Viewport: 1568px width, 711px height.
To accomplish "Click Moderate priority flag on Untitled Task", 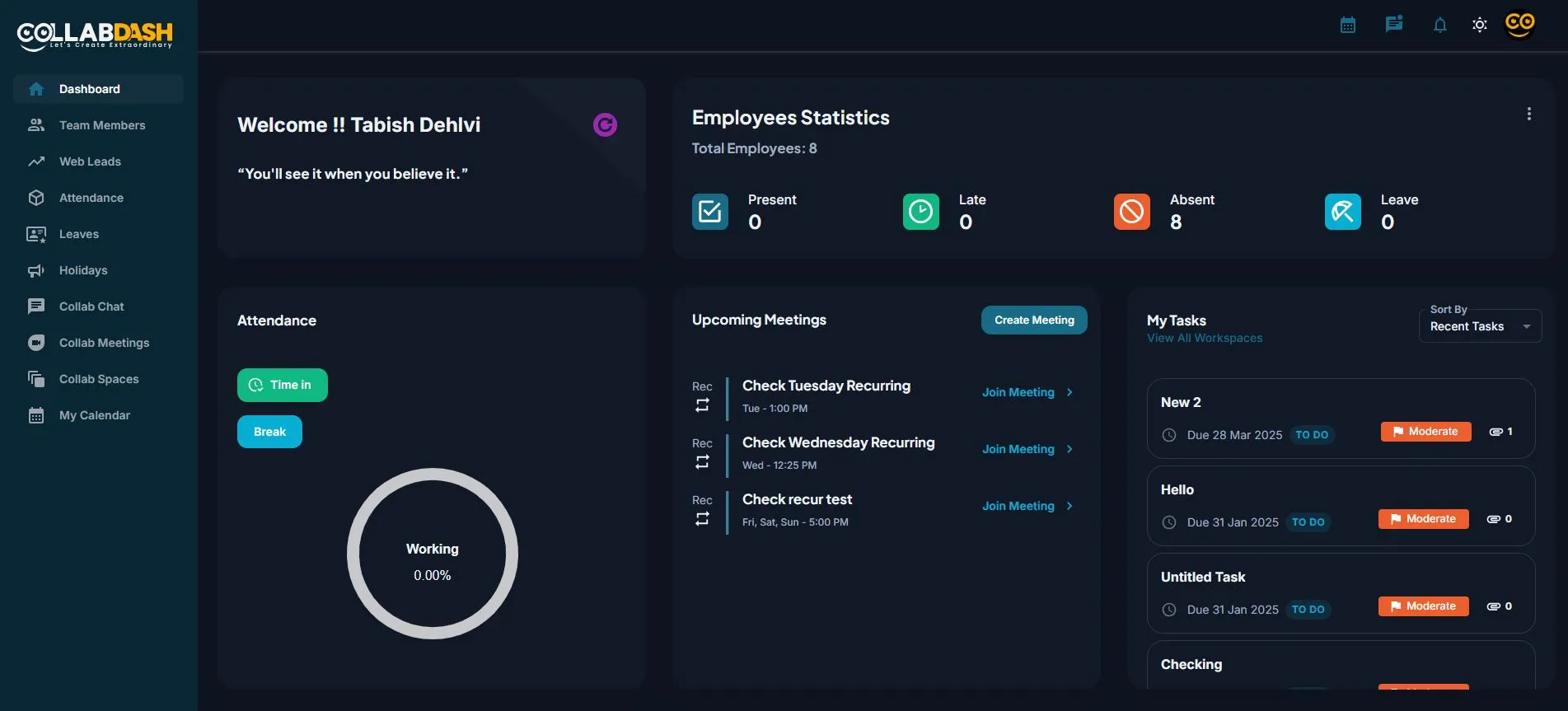I will (1424, 606).
